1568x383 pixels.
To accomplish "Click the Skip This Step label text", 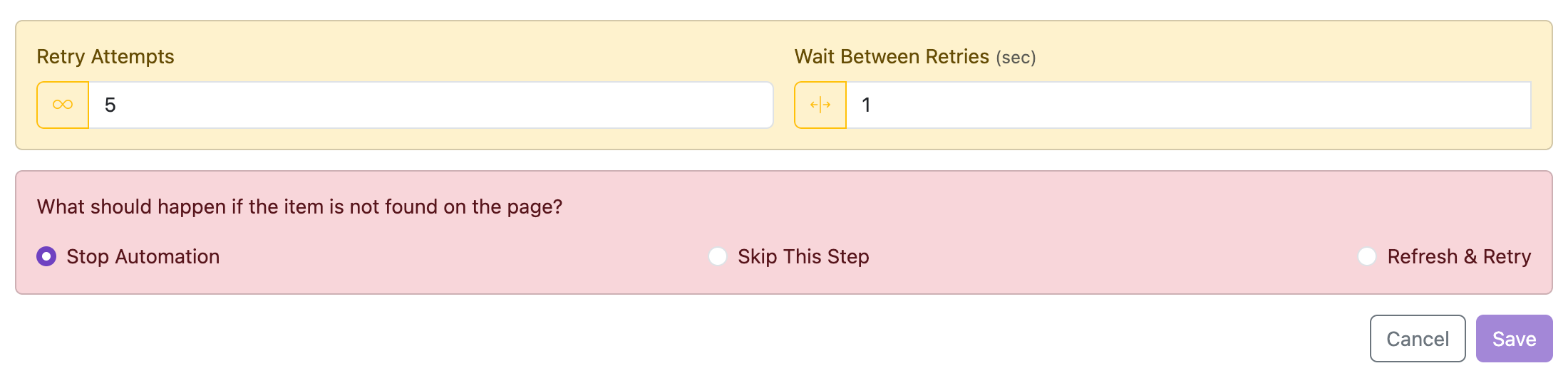I will coord(803,256).
